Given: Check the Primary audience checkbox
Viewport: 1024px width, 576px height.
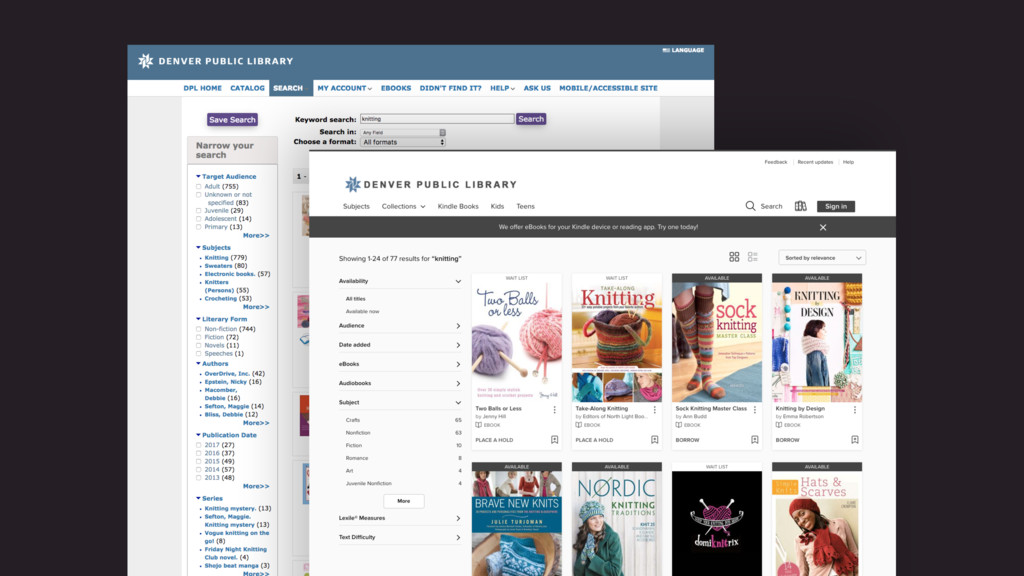Looking at the screenshot, I should pos(199,227).
